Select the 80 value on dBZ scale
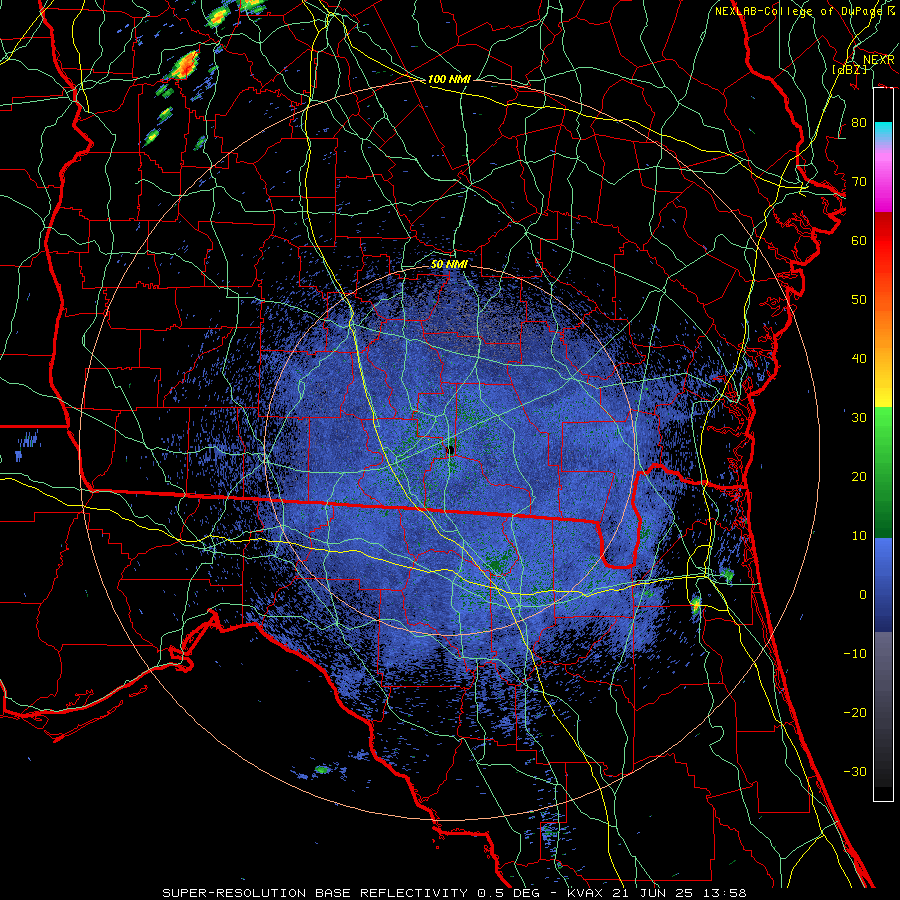 point(859,122)
